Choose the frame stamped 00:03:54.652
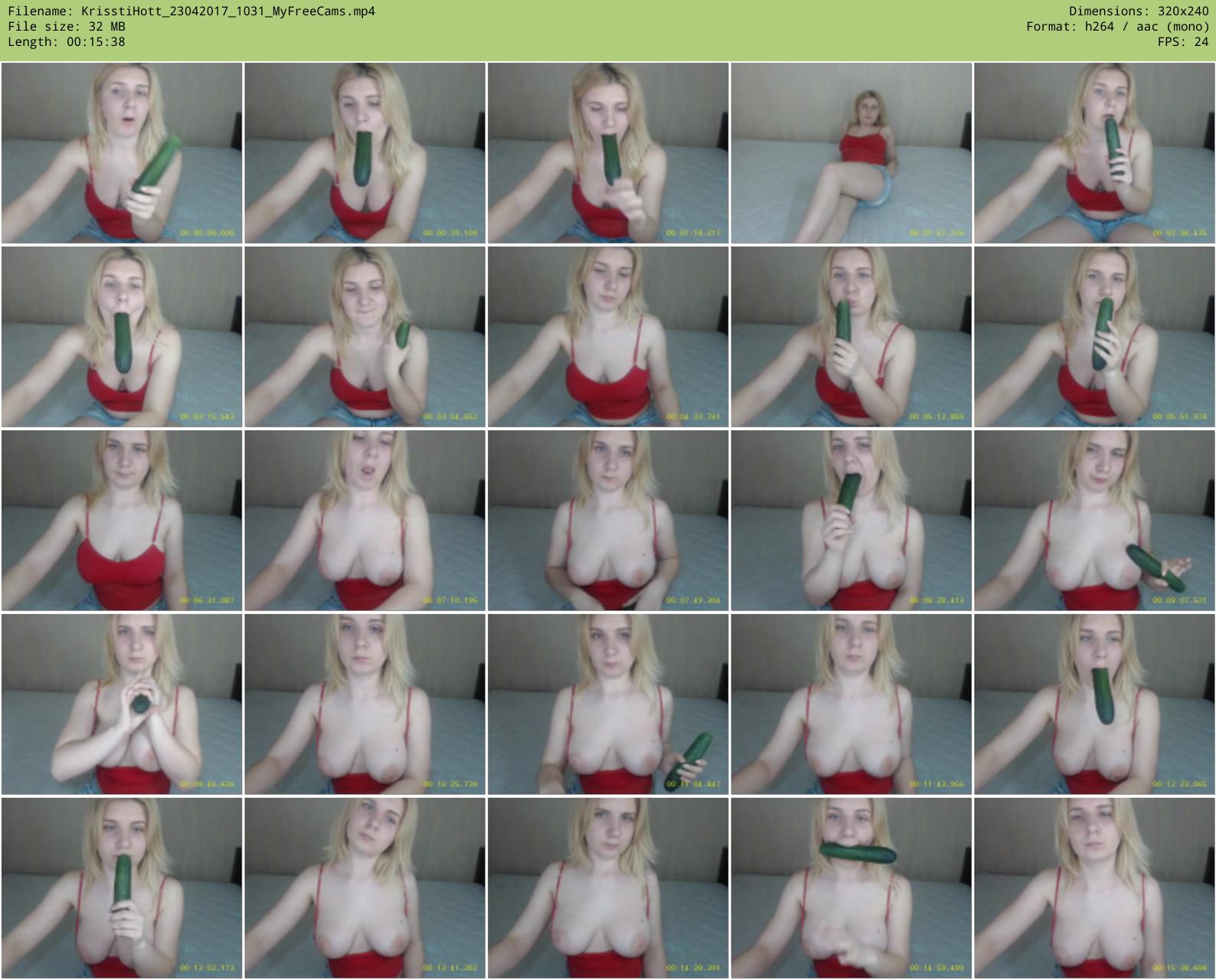1216x980 pixels. tap(365, 337)
